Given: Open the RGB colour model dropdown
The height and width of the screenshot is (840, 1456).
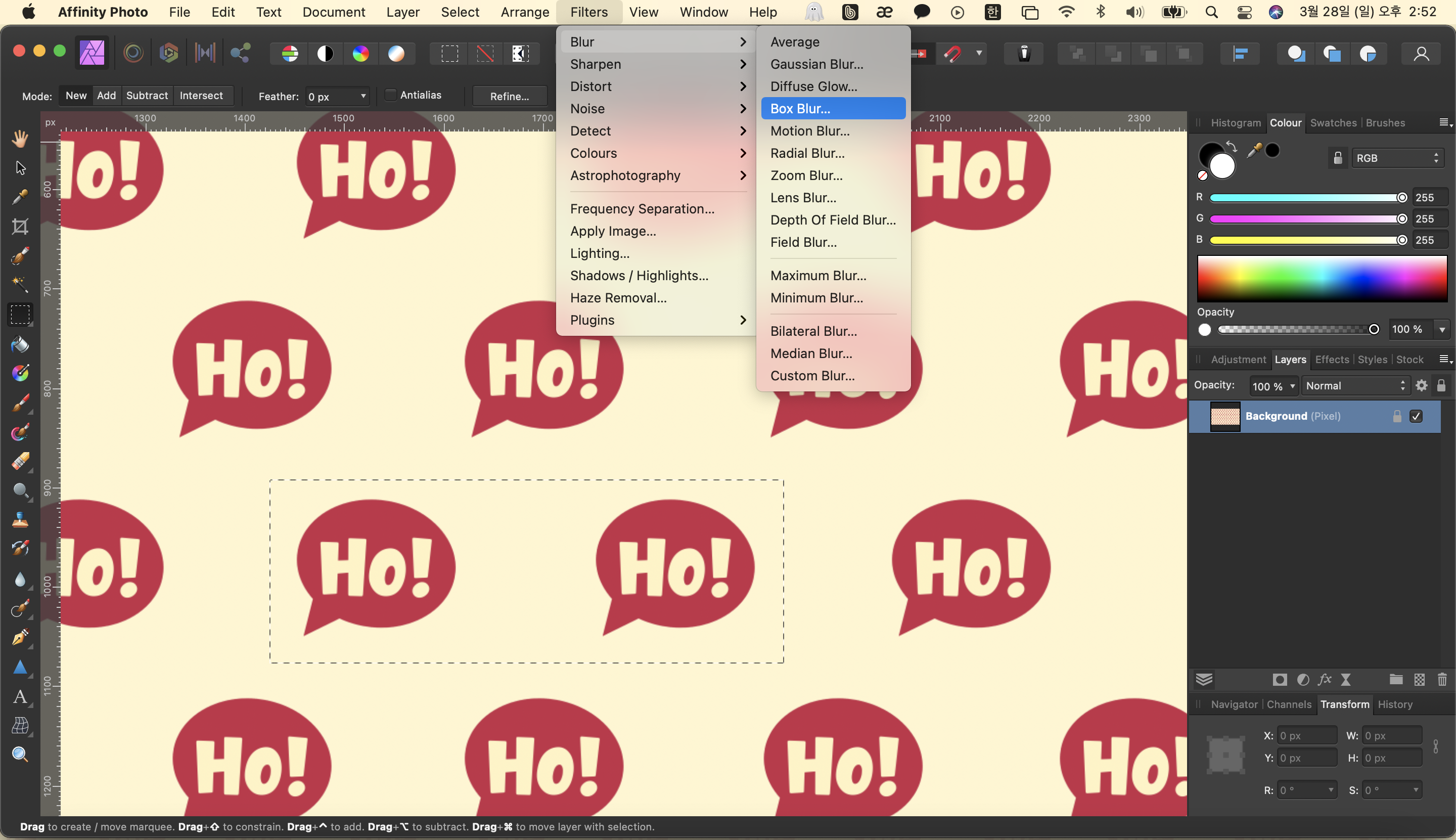Looking at the screenshot, I should pyautogui.click(x=1397, y=158).
